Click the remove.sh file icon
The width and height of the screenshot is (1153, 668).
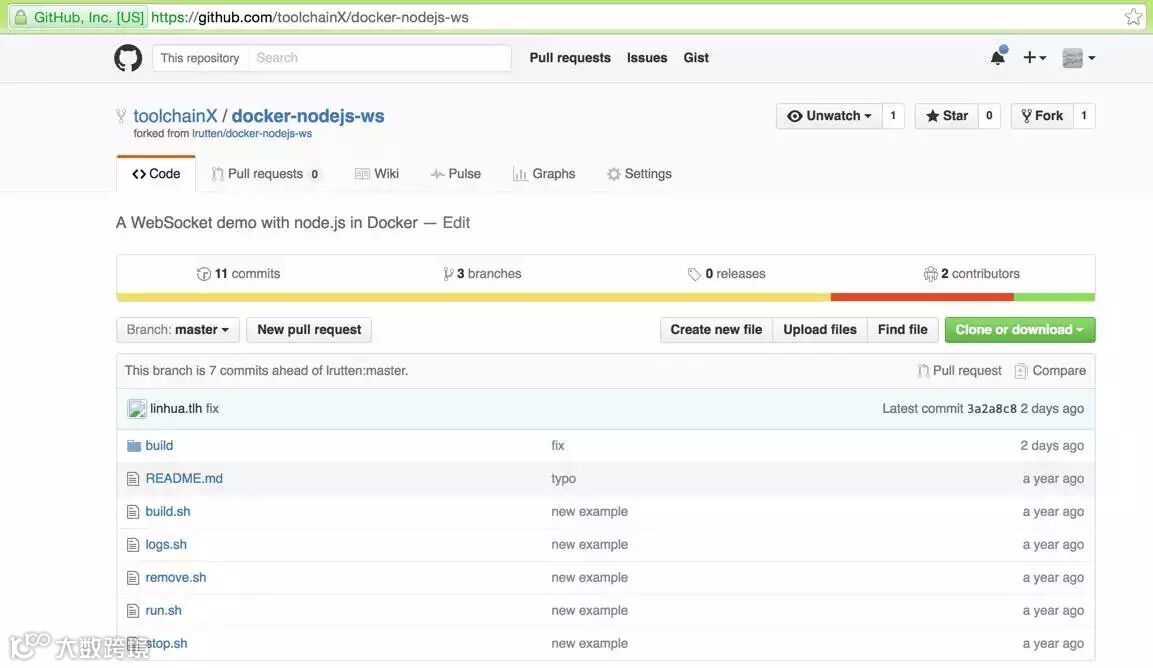click(x=133, y=578)
